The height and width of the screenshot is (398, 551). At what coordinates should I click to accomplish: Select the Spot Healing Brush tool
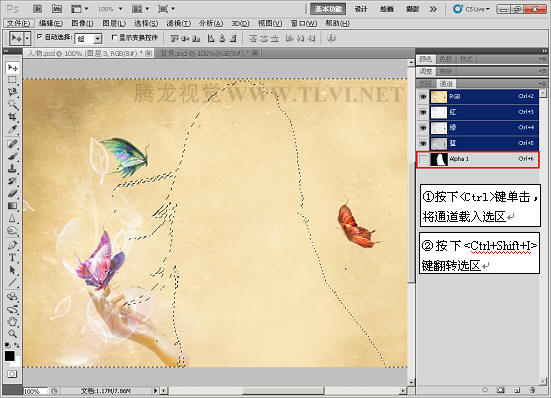point(13,144)
